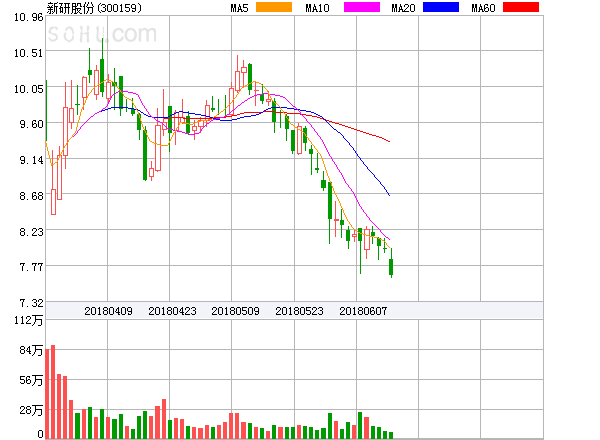Click the 112万 volume axis label

(29, 320)
